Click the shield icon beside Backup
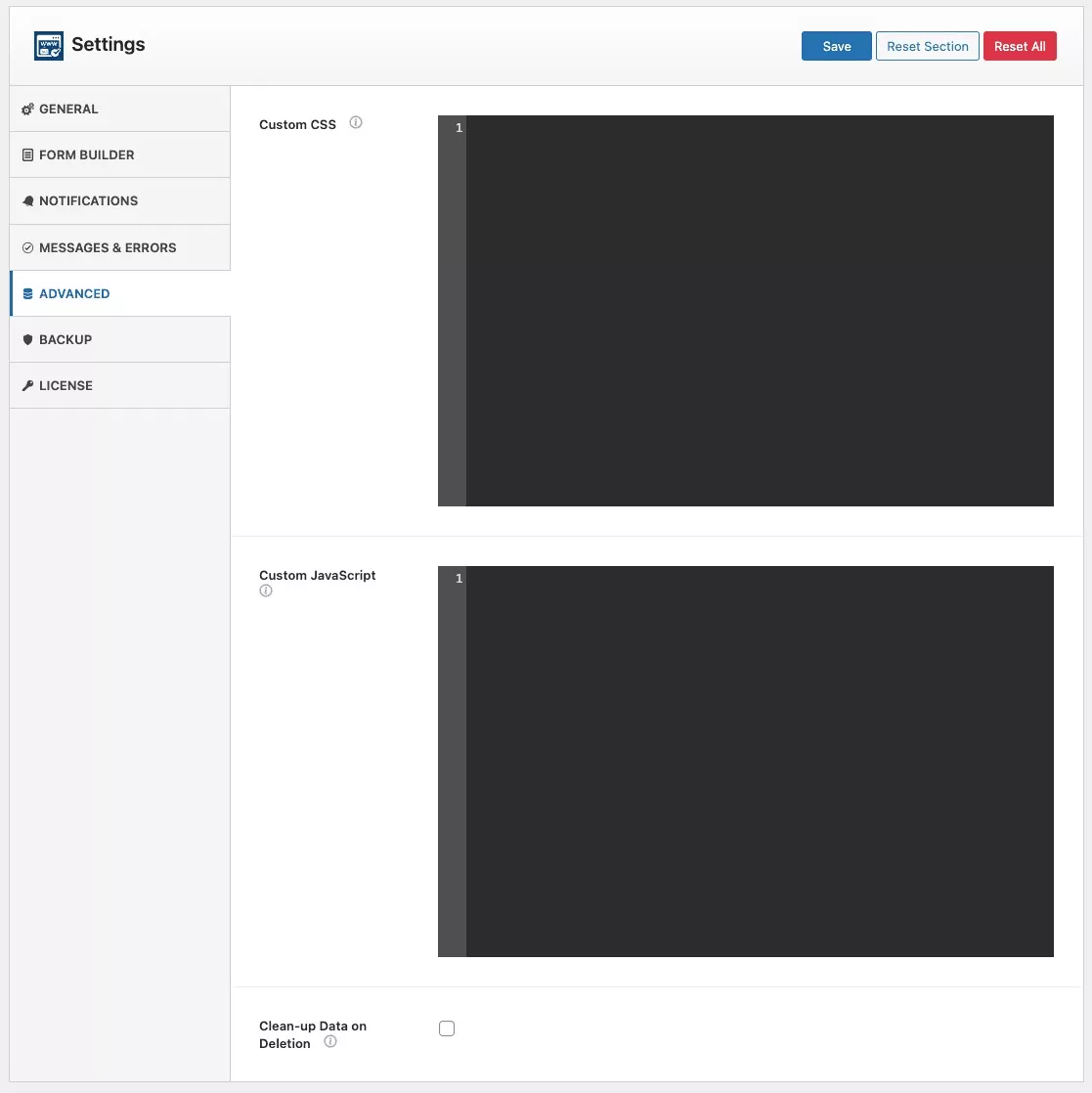Image resolution: width=1092 pixels, height=1093 pixels. tap(27, 340)
